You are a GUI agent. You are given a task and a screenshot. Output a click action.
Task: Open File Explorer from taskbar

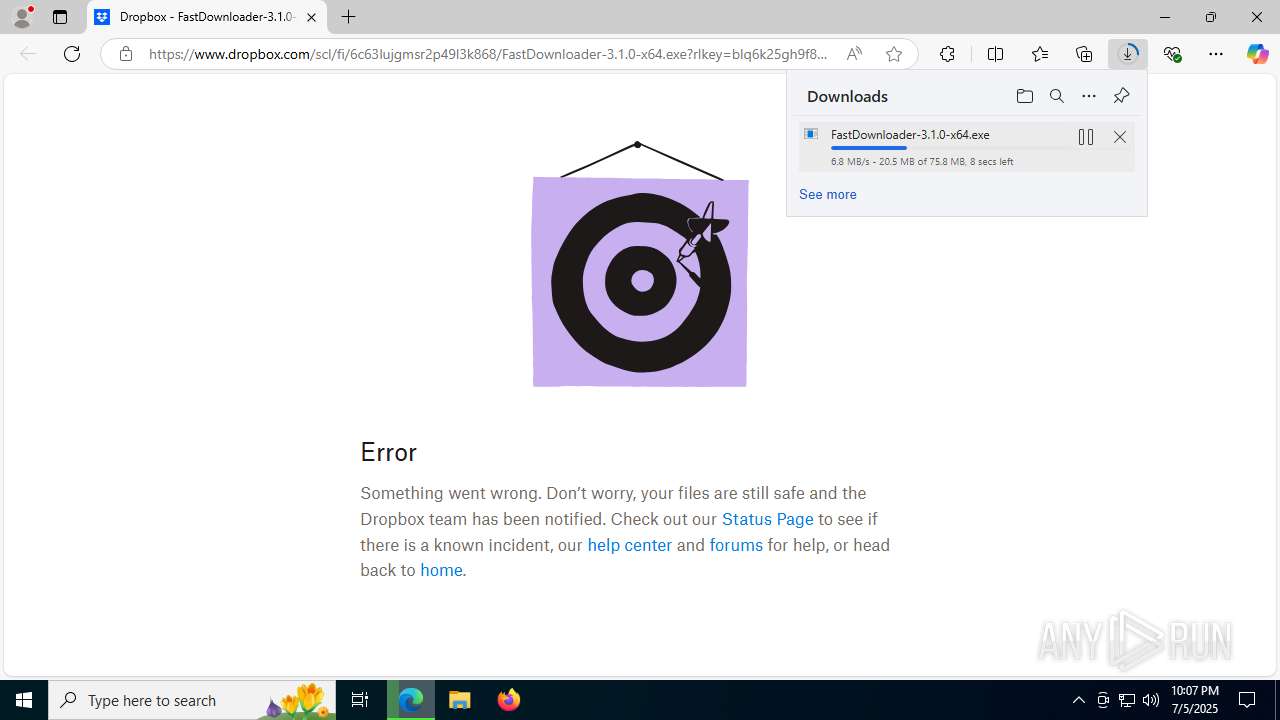[x=460, y=700]
